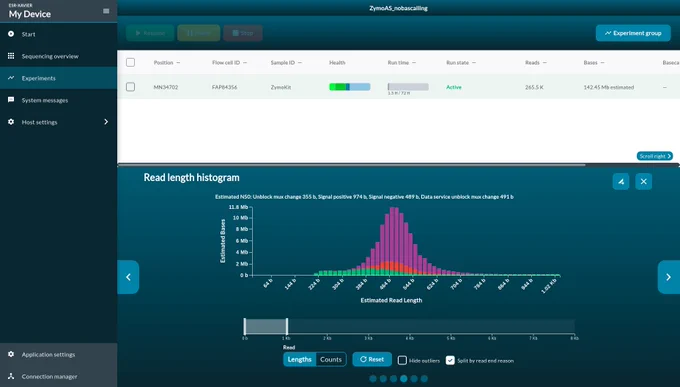Click the chart edit icon beside histogram close
Viewport: 680px width, 387px height.
point(621,181)
